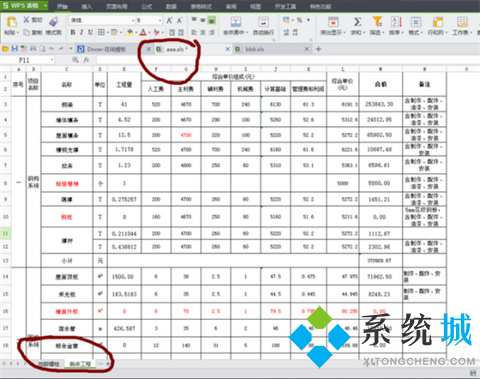The height and width of the screenshot is (379, 480).
Task: Click the font color A swatch
Action: coord(143,32)
